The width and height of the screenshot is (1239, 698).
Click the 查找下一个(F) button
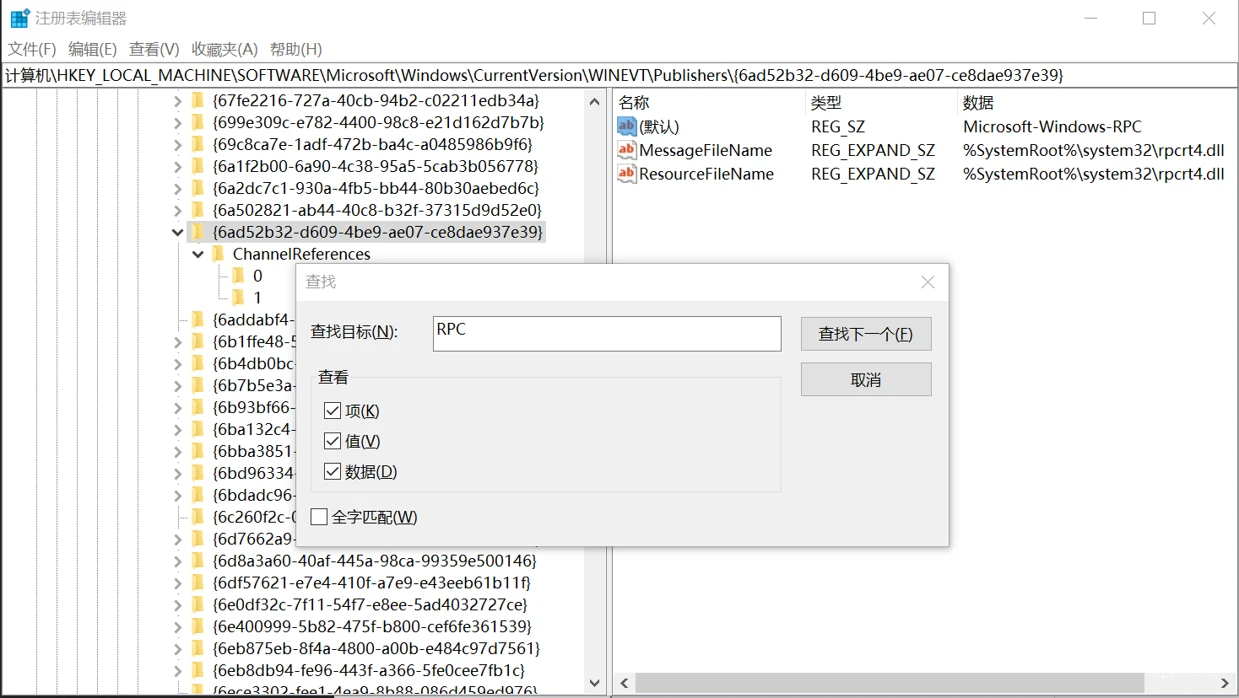[865, 334]
